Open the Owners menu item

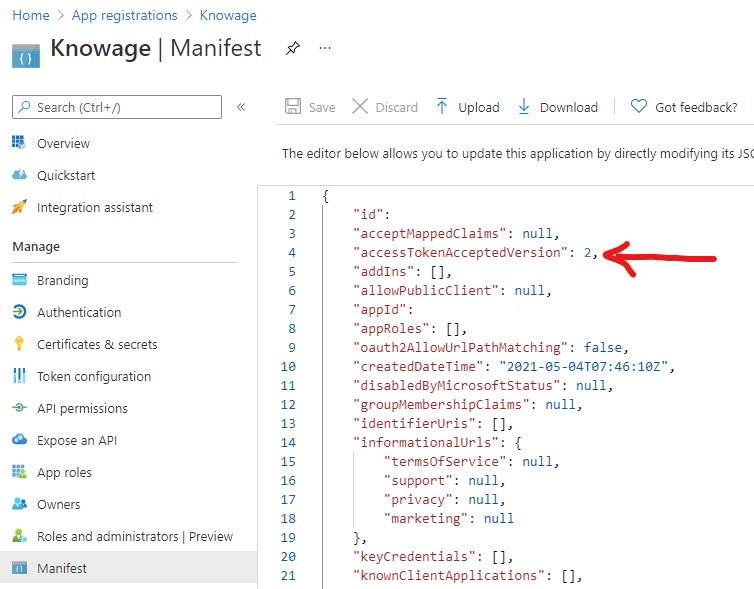pyautogui.click(x=59, y=504)
